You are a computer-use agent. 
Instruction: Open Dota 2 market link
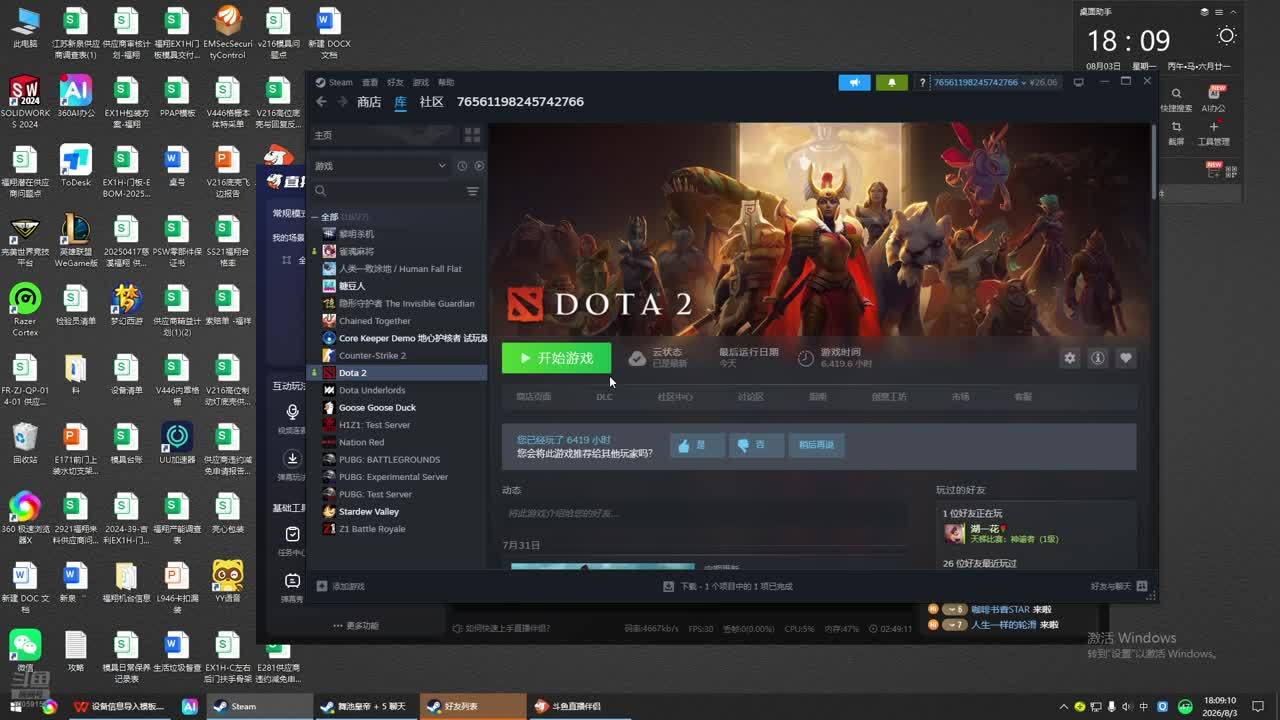(960, 397)
